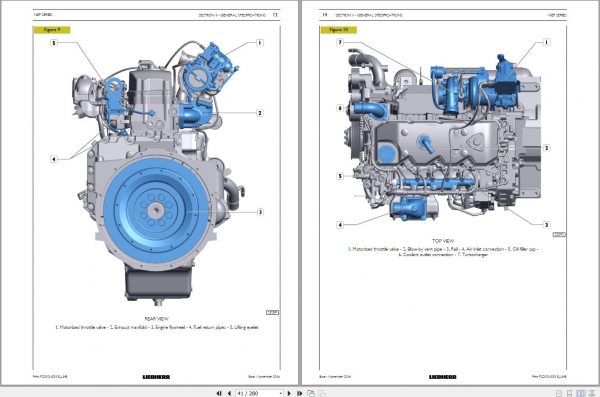Click the Section 1 General Specifications header on left page

point(232,15)
